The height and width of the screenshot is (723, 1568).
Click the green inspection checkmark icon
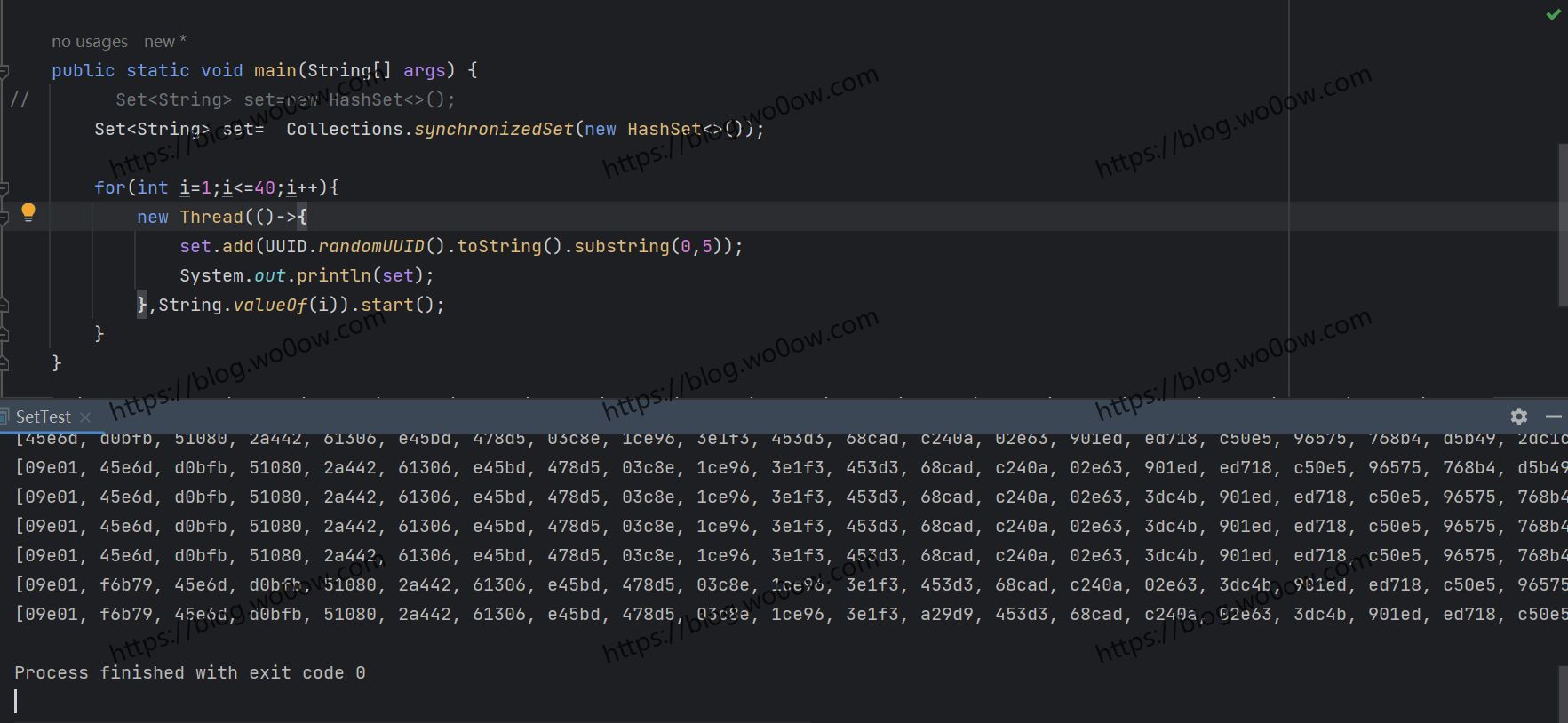[x=1553, y=14]
